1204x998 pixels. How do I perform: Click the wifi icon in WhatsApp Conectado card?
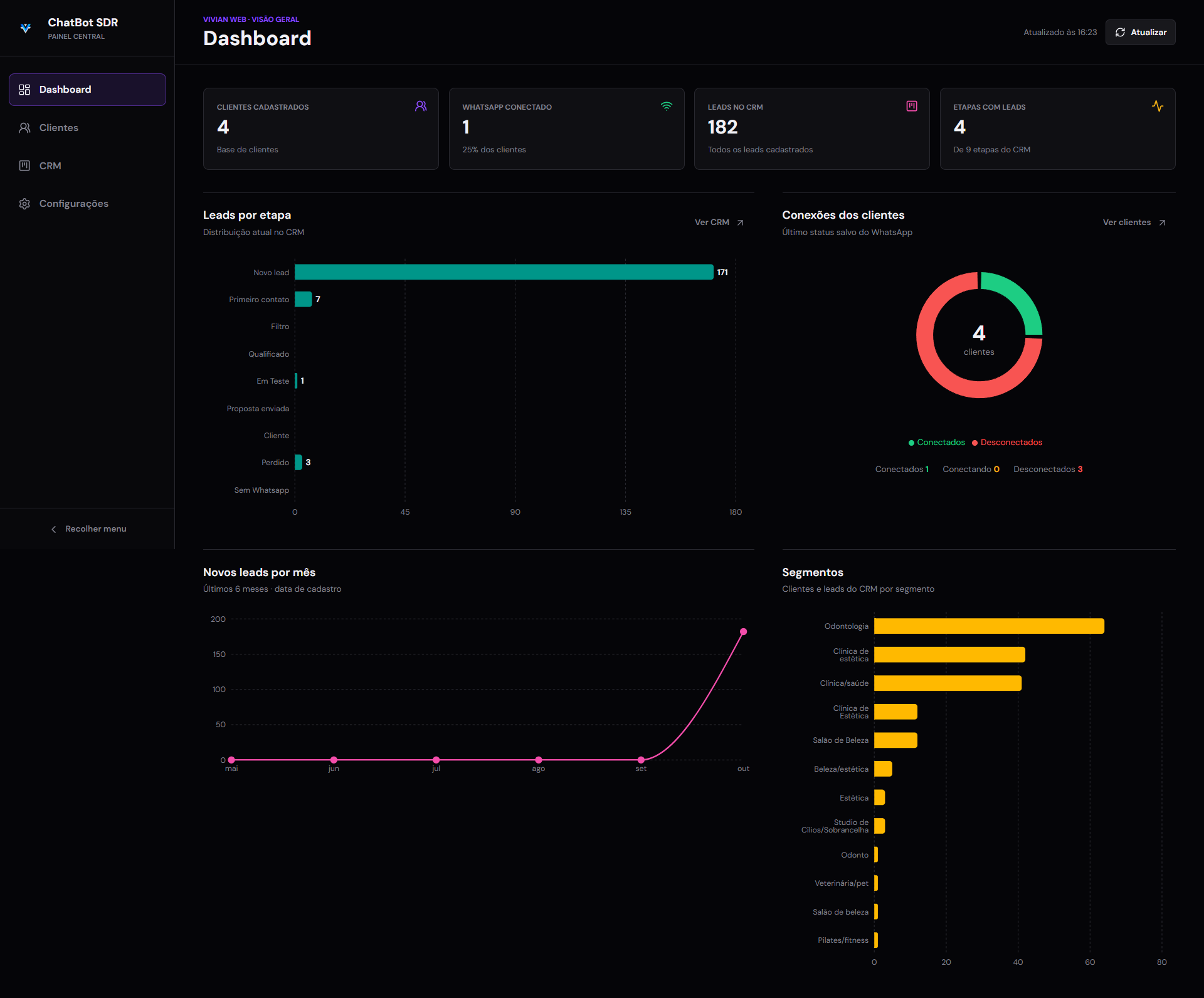[x=666, y=106]
